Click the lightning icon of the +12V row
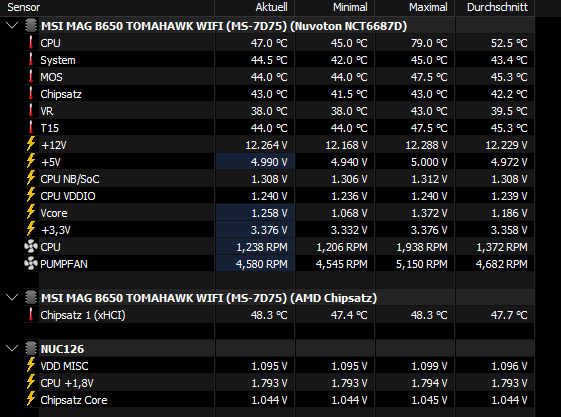 [31, 144]
